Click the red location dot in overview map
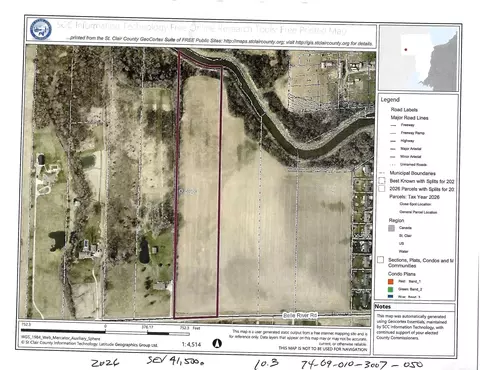Viewport: 480px width, 370px height. [x=406, y=50]
